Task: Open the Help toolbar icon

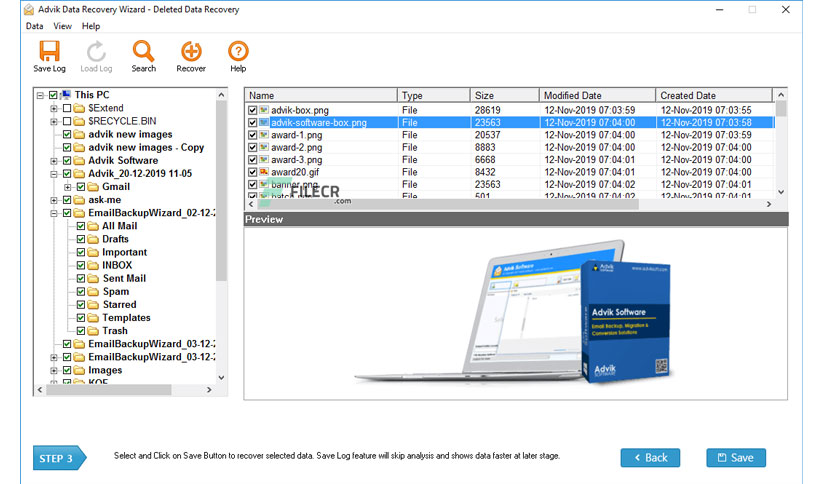Action: tap(238, 51)
